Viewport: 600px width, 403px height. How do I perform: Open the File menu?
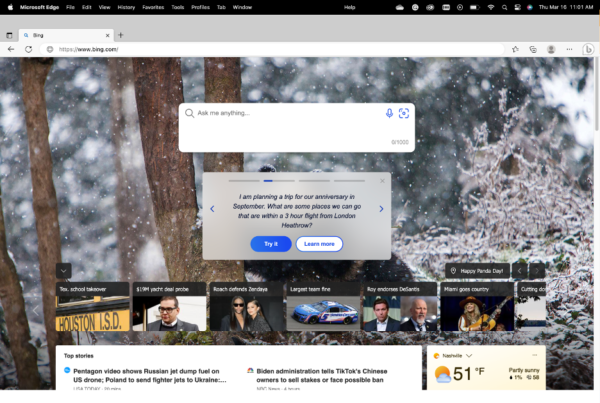coord(70,7)
